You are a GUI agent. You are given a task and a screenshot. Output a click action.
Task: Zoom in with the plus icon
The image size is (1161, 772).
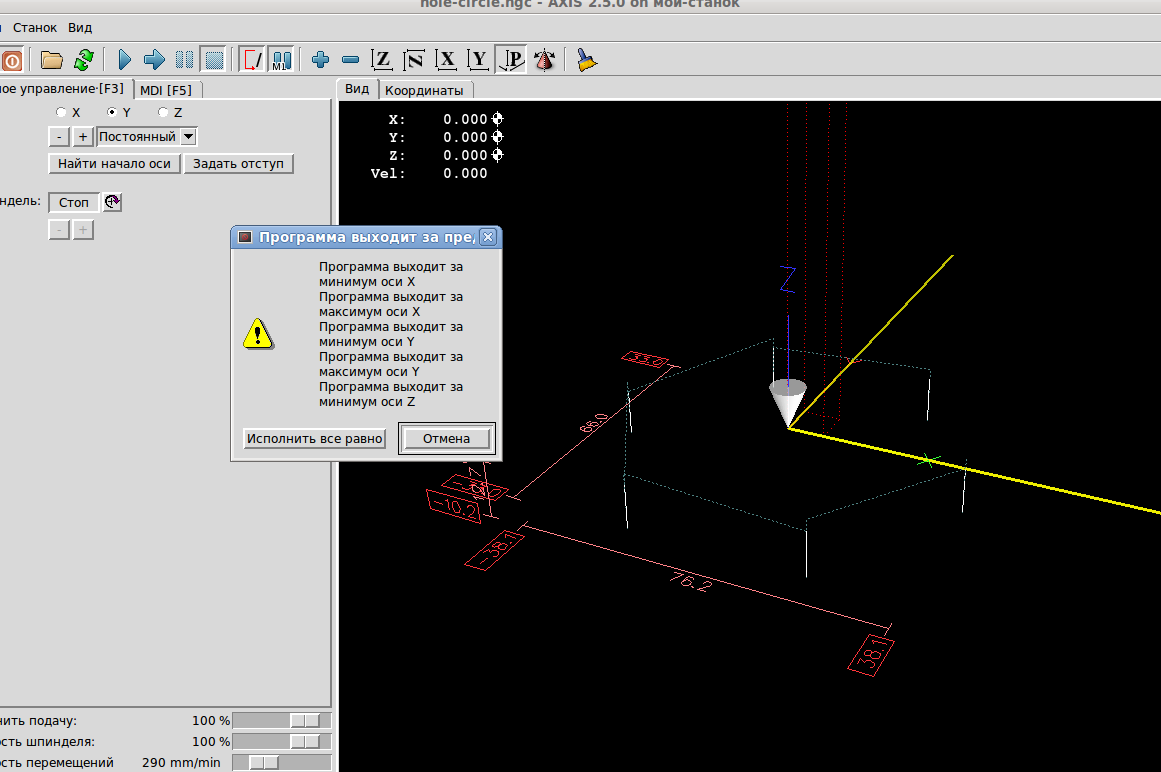tap(321, 60)
